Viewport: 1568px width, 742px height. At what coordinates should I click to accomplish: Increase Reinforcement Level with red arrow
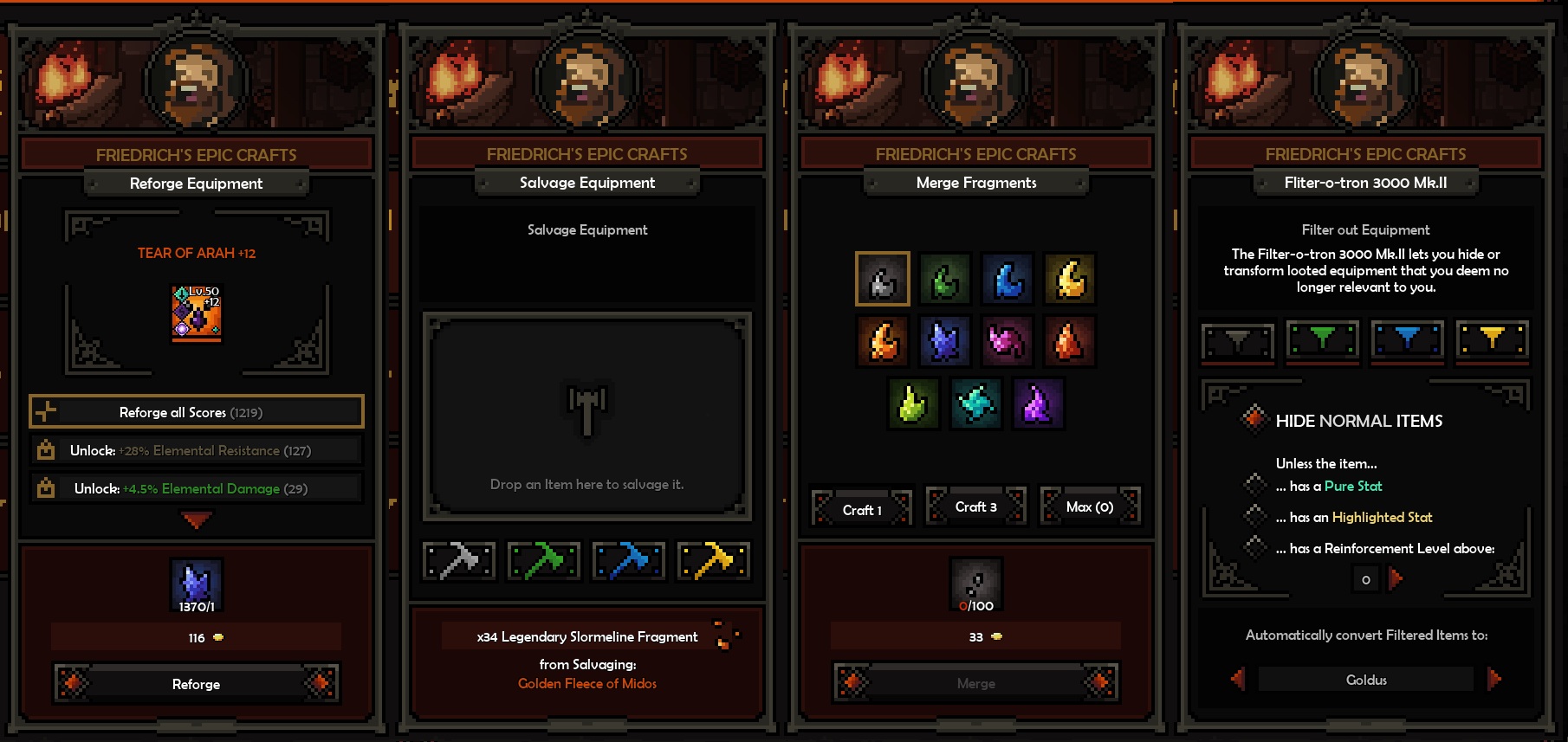(1396, 578)
